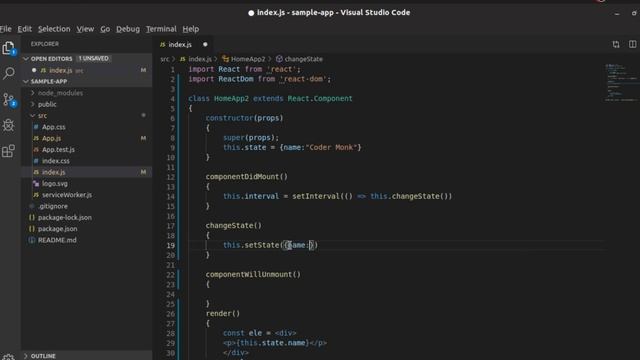Image resolution: width=640 pixels, height=360 pixels.
Task: Click changeState in the breadcrumb path
Action: (x=304, y=59)
